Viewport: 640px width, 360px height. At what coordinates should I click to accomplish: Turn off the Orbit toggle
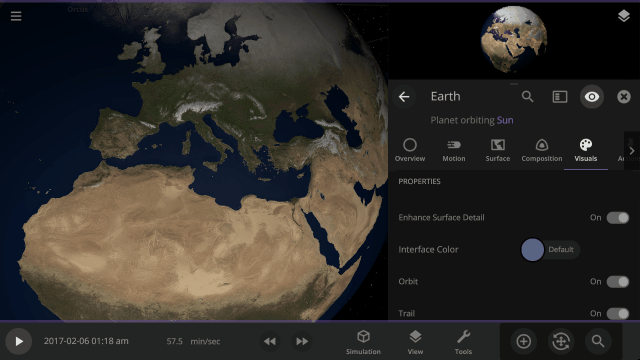[618, 282]
